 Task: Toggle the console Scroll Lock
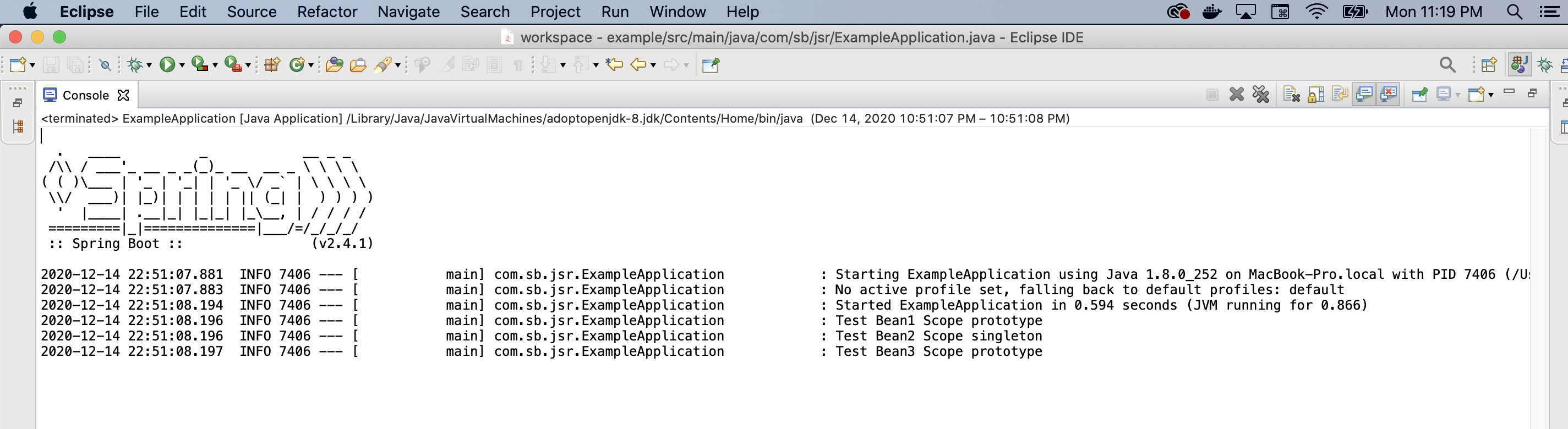click(x=1316, y=94)
